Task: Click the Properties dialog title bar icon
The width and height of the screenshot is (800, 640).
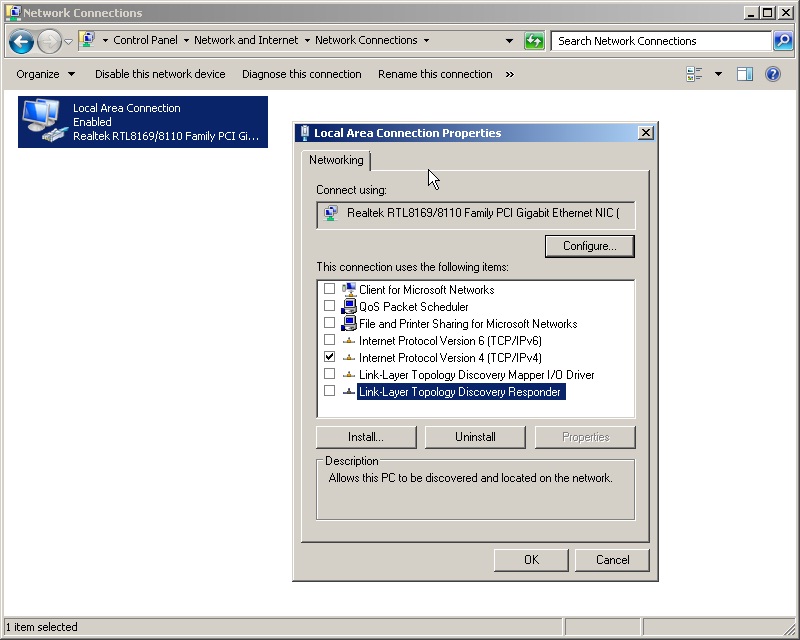Action: tap(305, 133)
